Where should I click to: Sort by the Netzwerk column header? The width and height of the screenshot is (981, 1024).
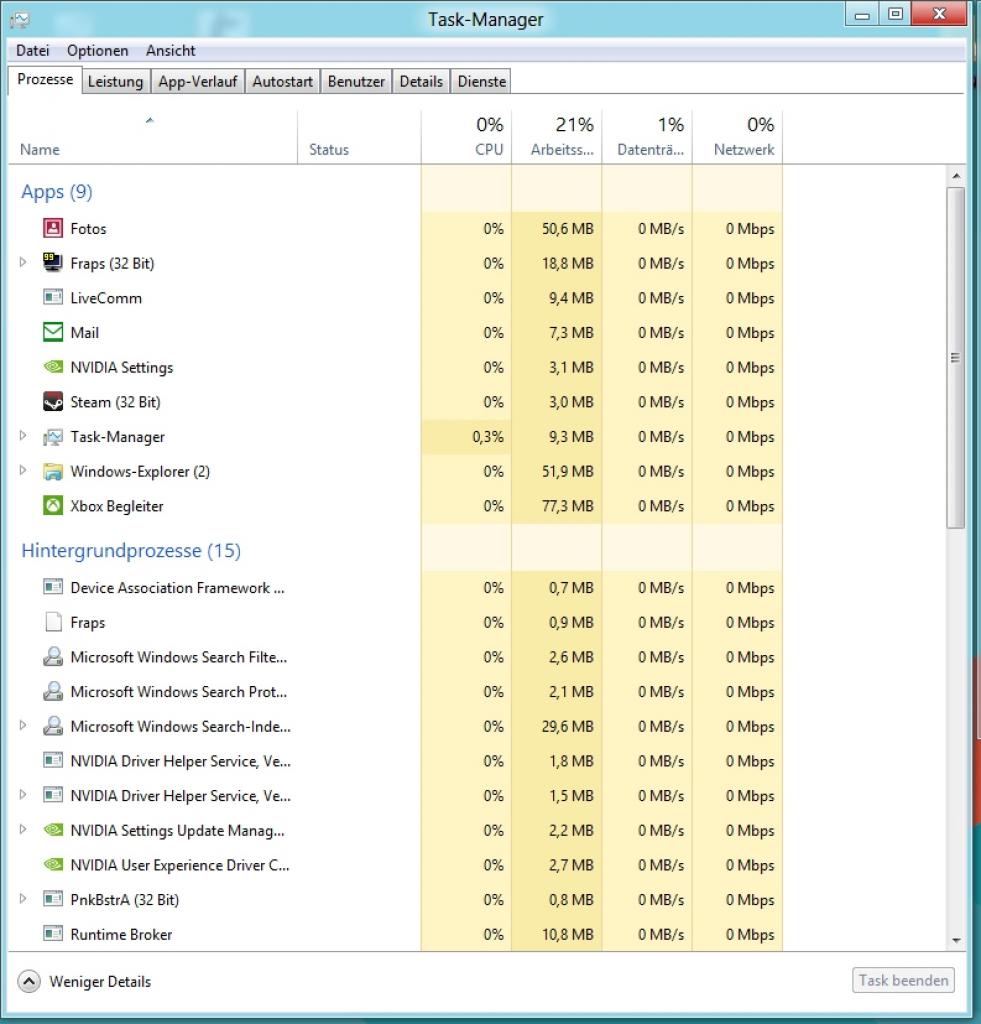pyautogui.click(x=737, y=137)
